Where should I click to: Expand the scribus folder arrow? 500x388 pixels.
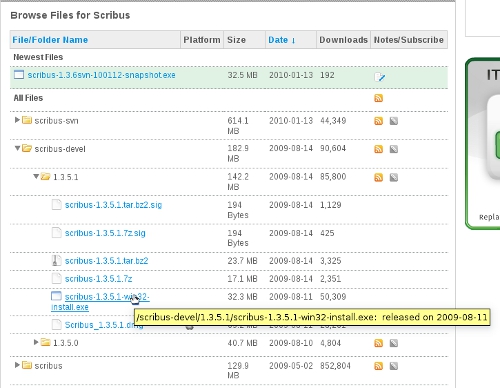pos(17,365)
